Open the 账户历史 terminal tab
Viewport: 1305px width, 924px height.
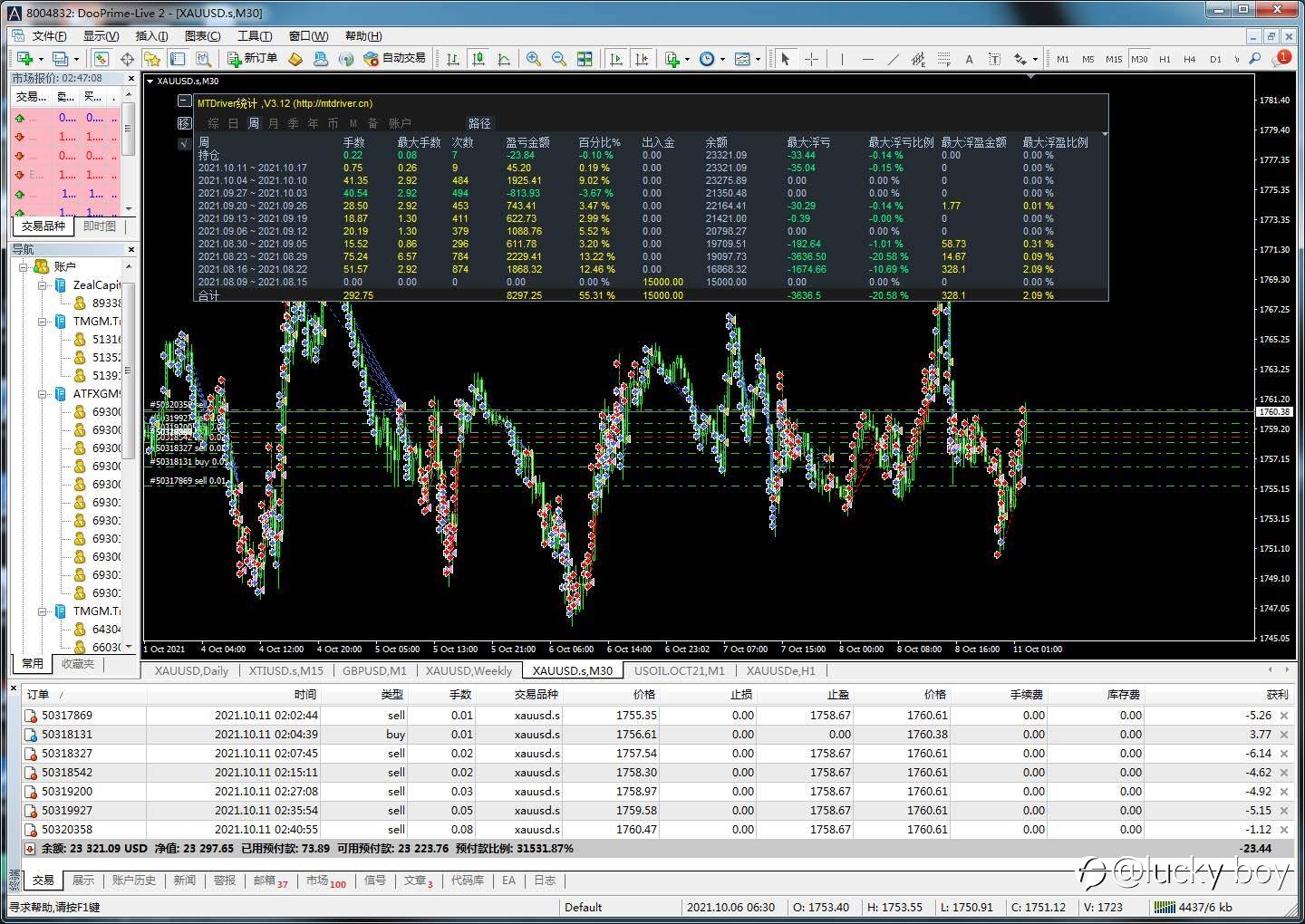click(134, 881)
